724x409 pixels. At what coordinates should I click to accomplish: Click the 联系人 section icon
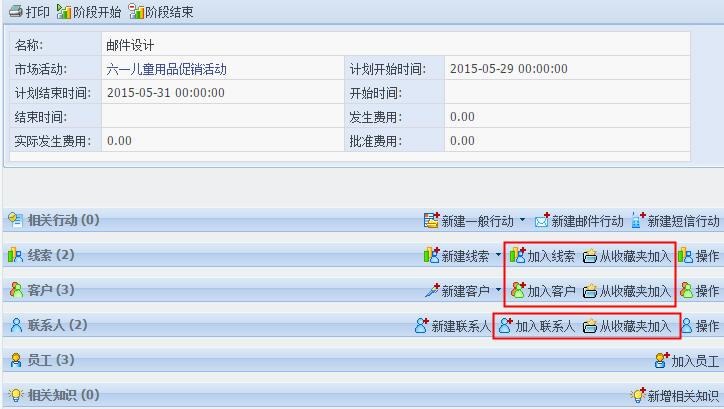click(16, 325)
